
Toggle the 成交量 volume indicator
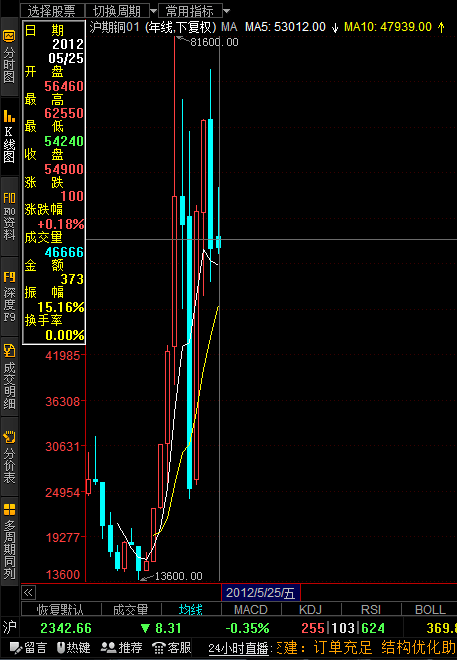131,609
